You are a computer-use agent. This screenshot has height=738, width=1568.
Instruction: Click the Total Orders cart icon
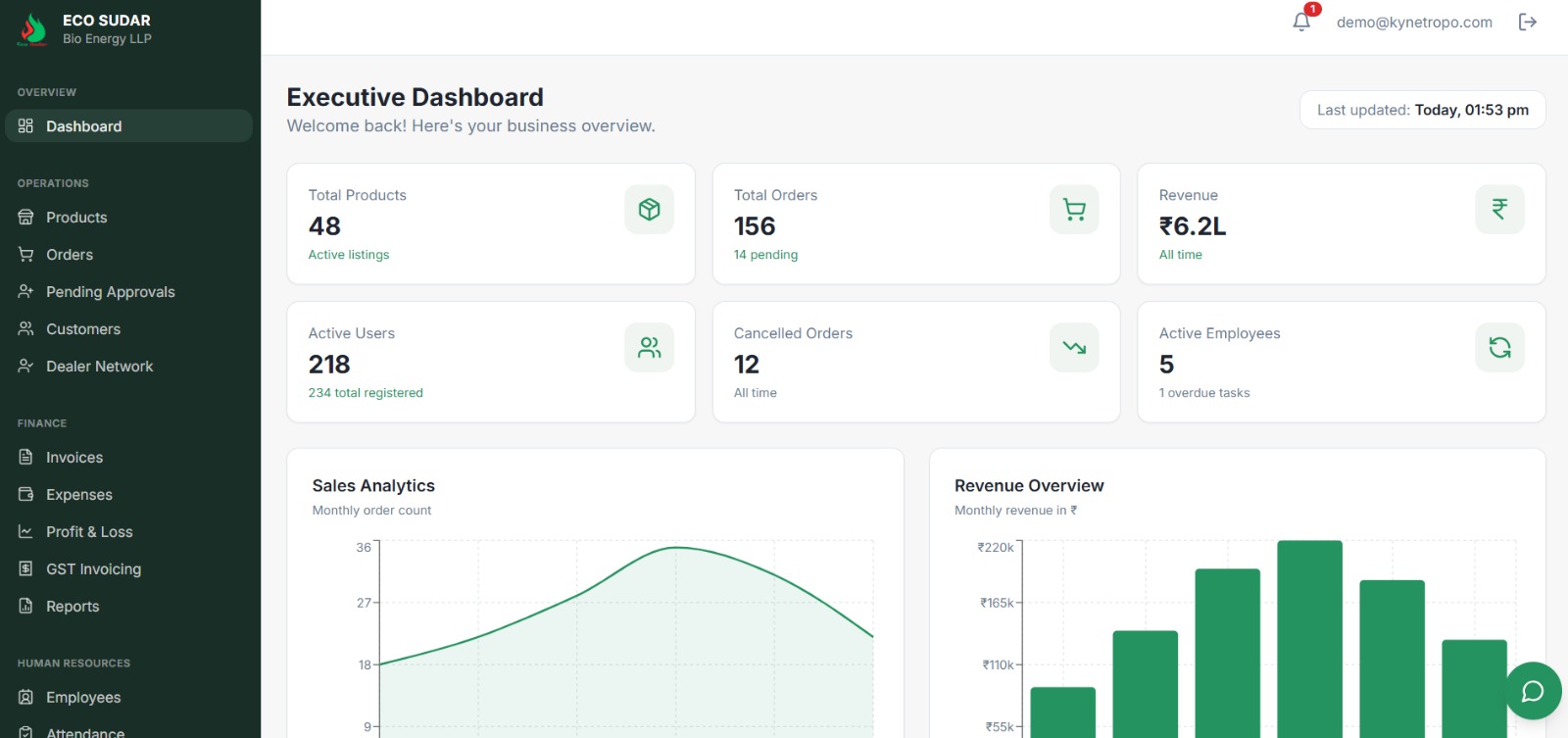coord(1074,209)
